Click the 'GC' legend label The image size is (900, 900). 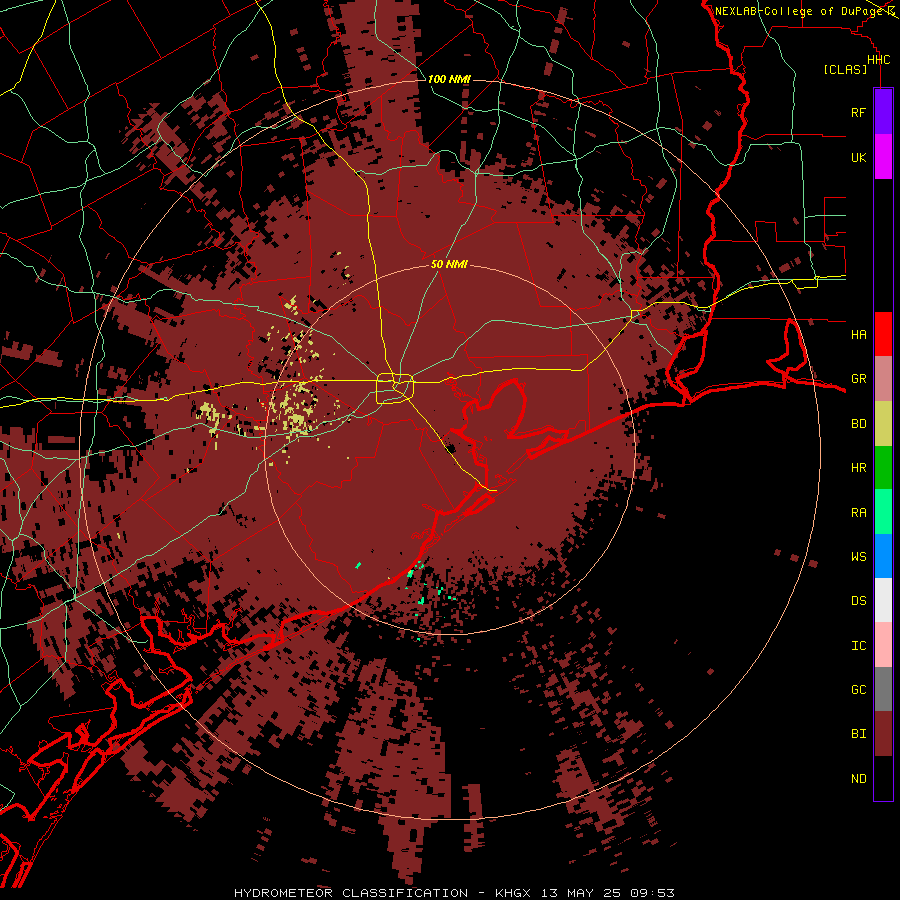coord(858,689)
